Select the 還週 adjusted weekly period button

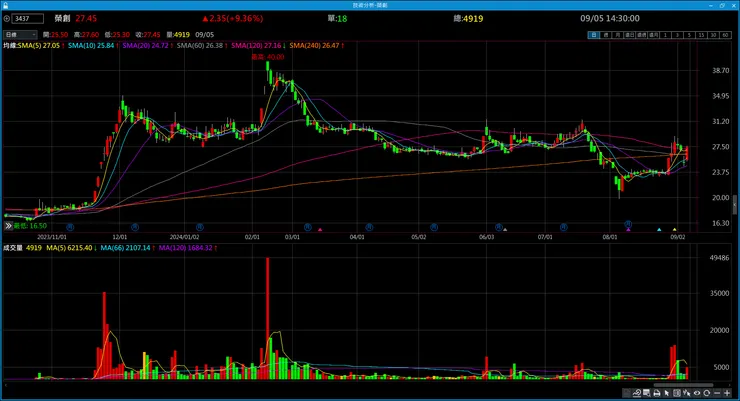[641, 35]
